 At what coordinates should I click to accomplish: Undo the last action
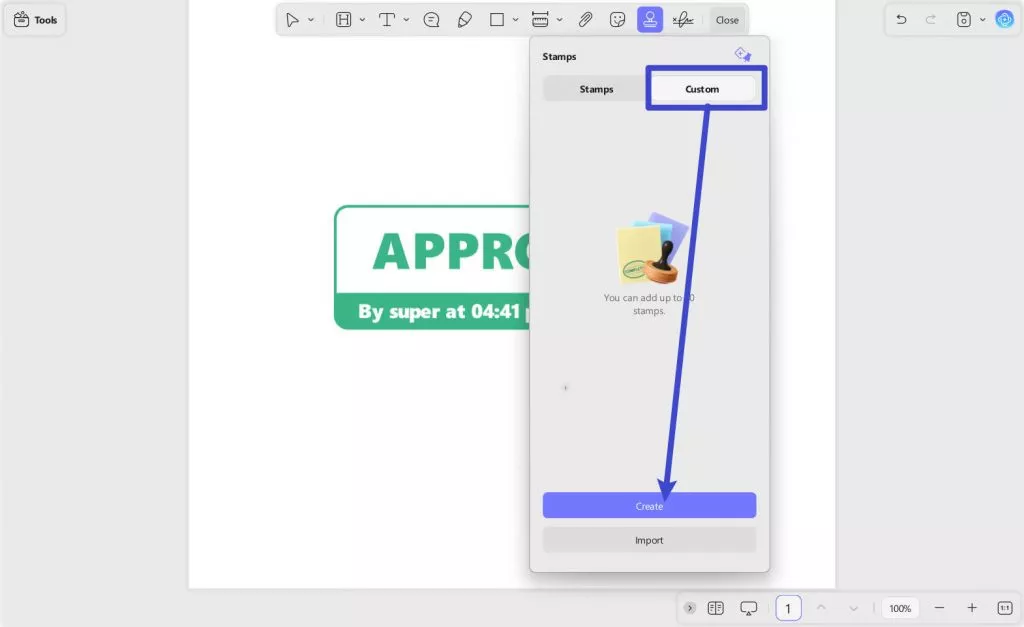[901, 20]
